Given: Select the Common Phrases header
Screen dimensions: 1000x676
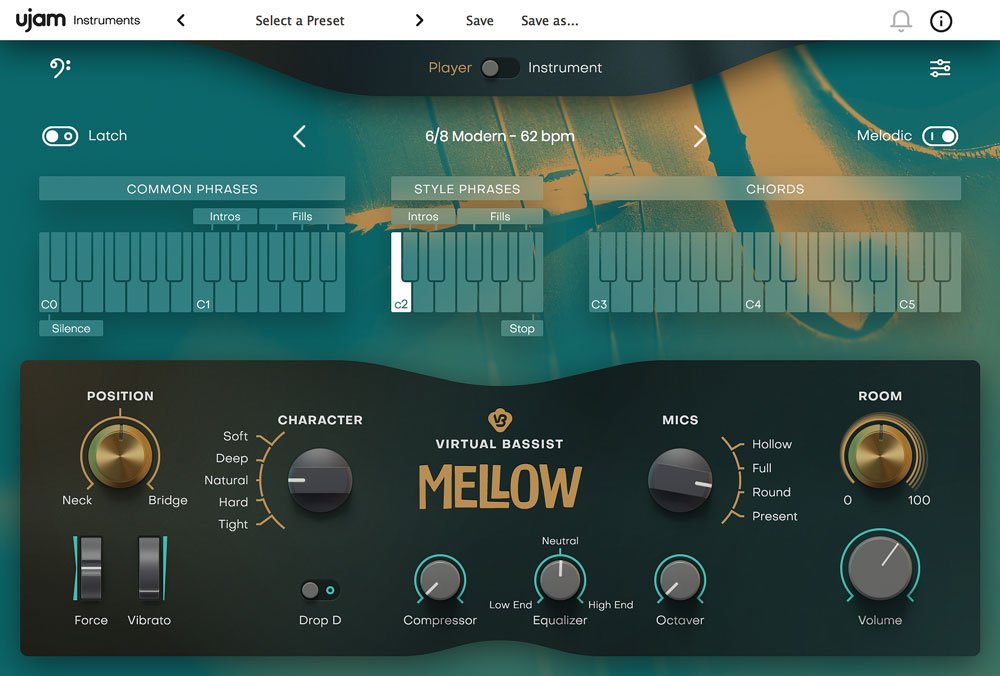Looking at the screenshot, I should (192, 189).
